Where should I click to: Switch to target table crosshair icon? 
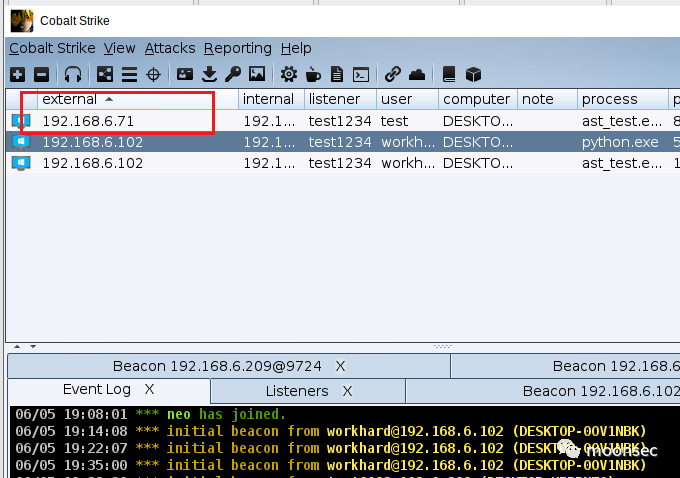(154, 75)
